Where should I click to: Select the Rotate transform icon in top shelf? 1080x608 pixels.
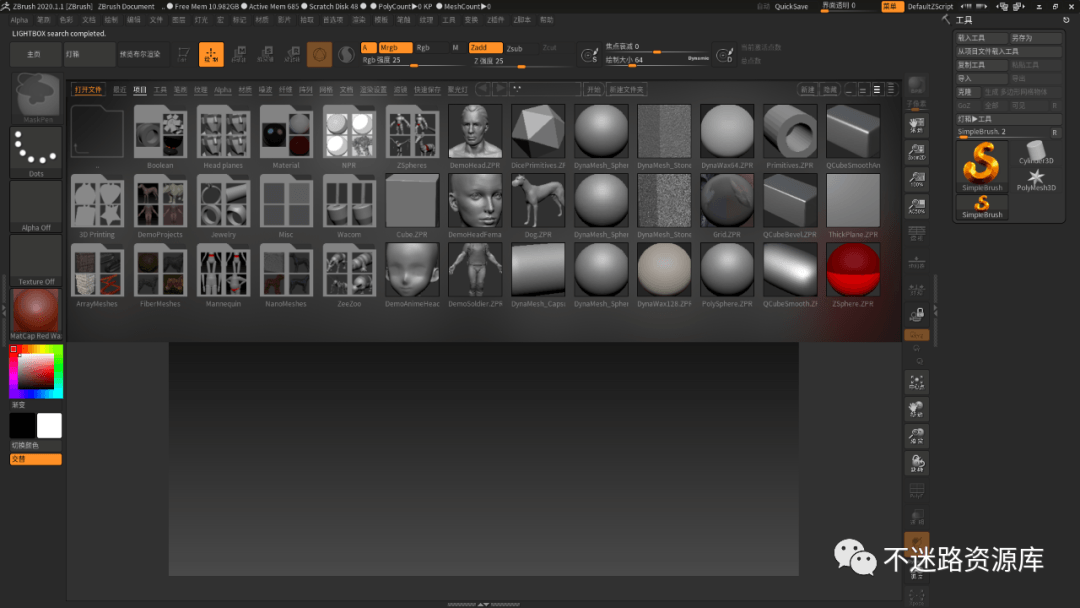coord(292,54)
